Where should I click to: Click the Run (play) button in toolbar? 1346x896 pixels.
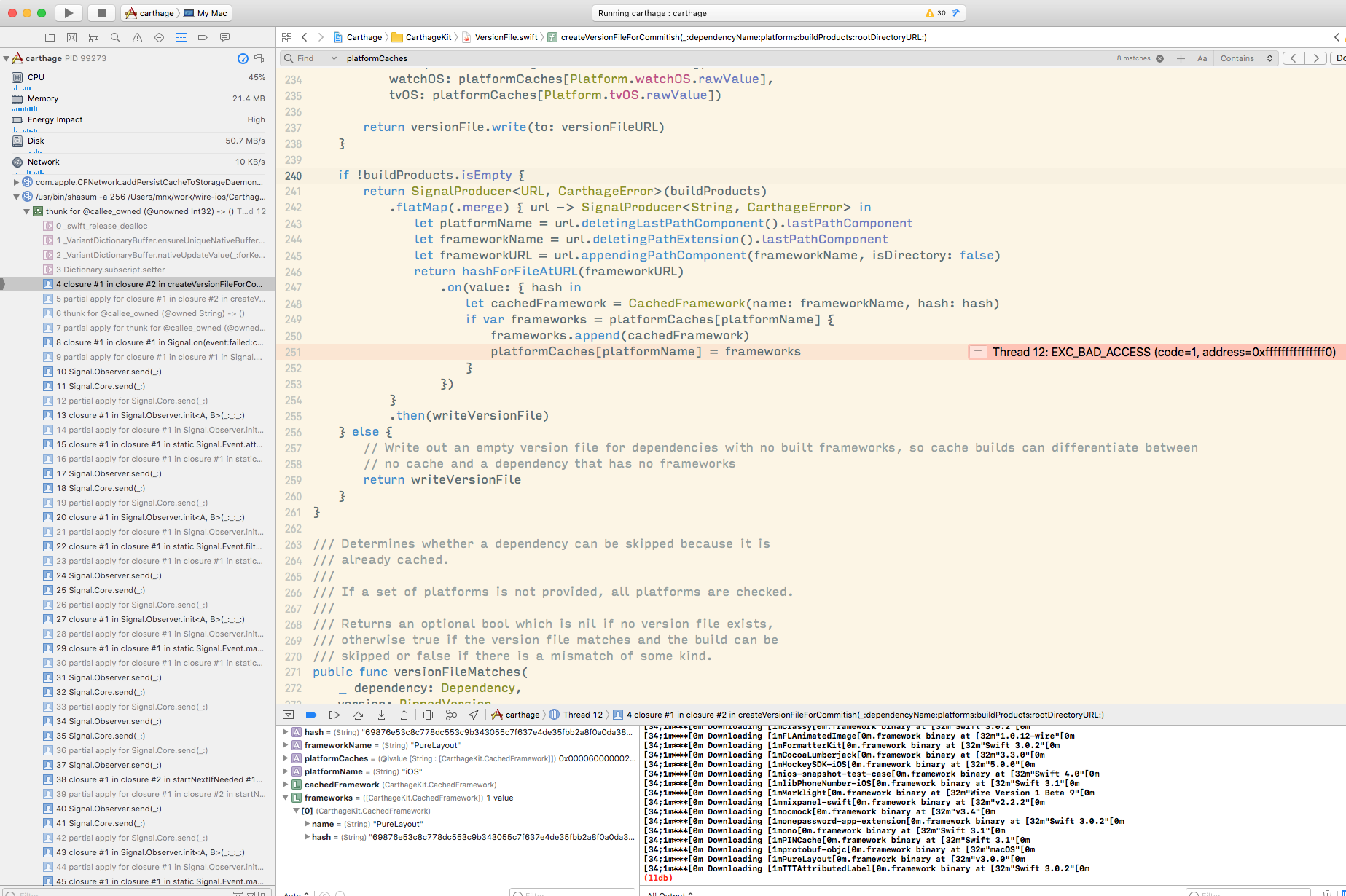[69, 13]
